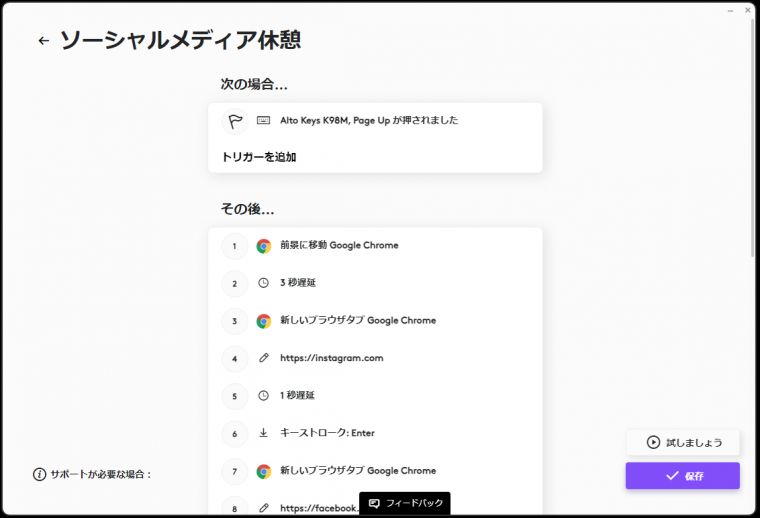The image size is (760, 518).
Task: Select the Page Up trigger row
Action: 369,121
